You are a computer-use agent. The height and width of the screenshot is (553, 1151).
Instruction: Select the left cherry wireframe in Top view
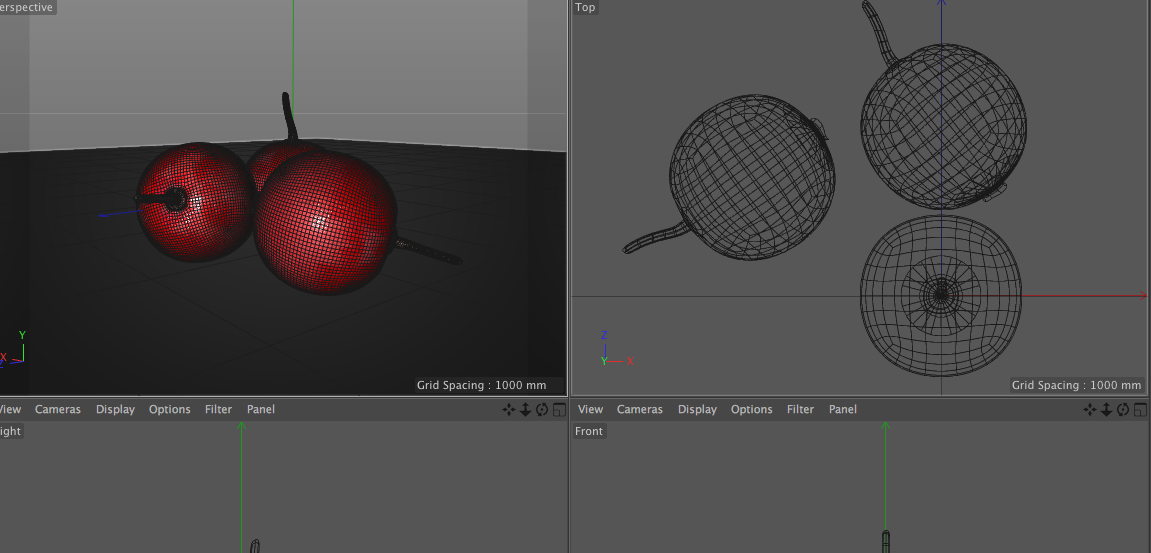[752, 176]
